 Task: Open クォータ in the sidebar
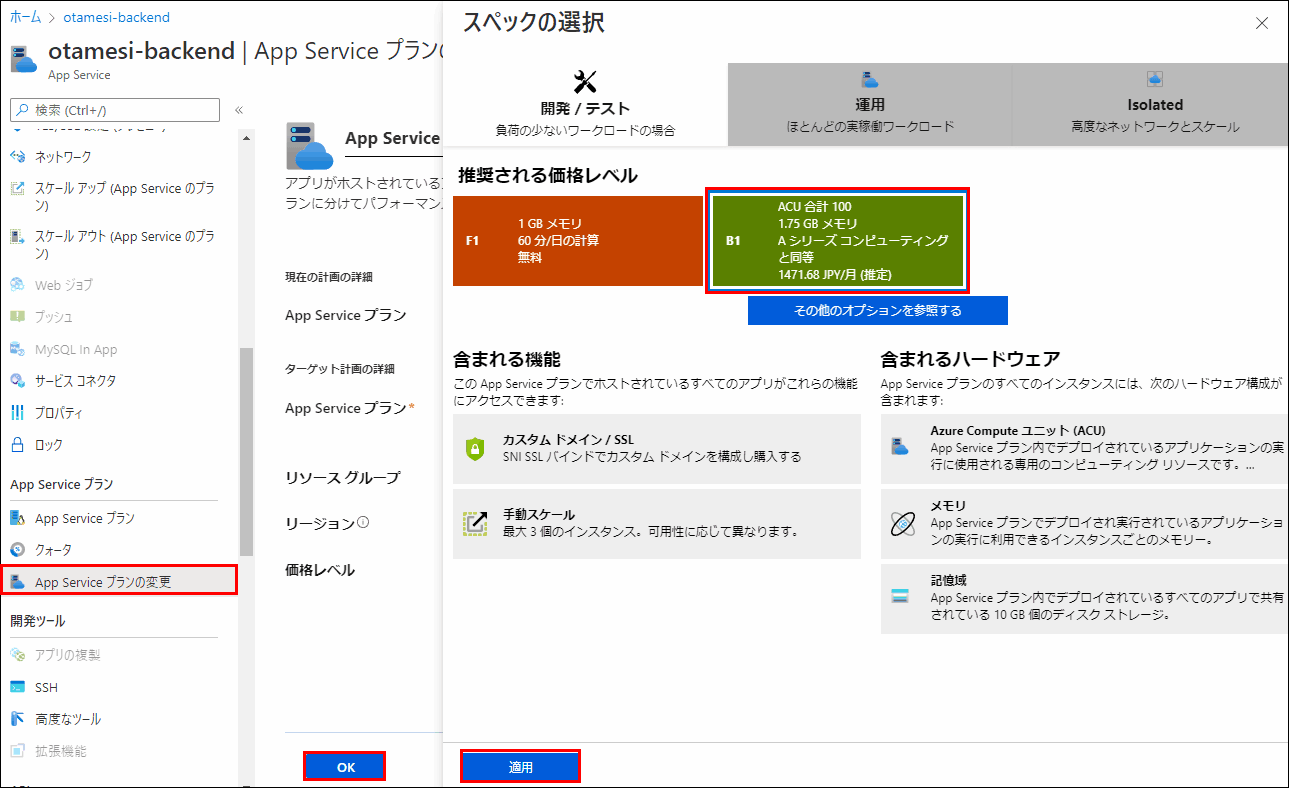click(x=54, y=550)
